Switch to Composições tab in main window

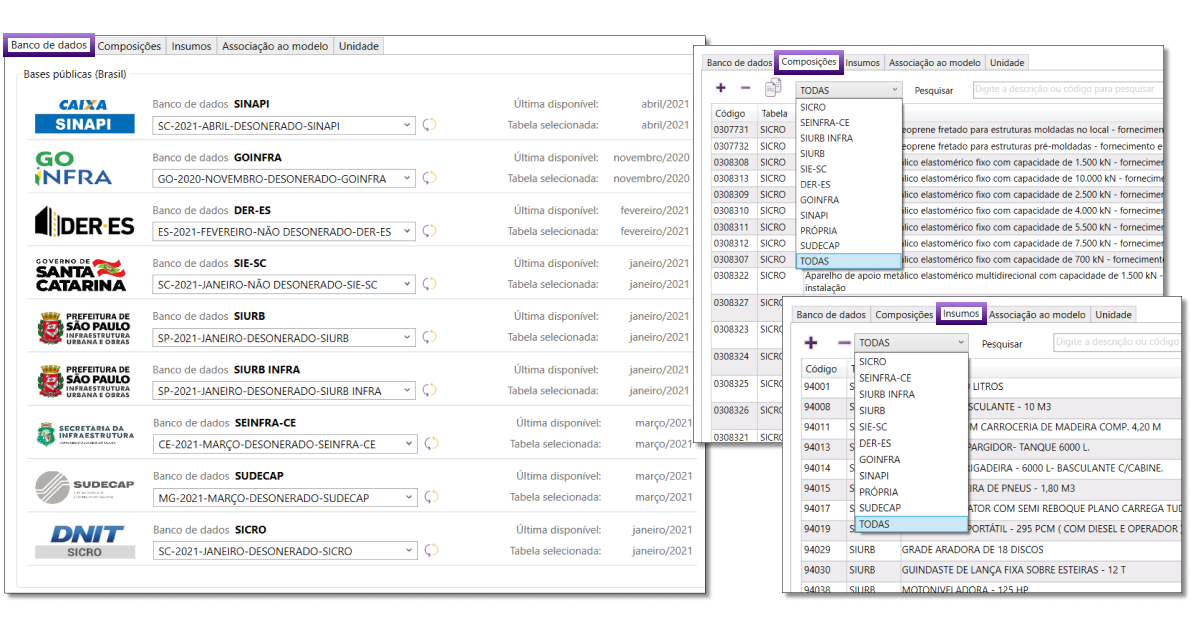(x=130, y=46)
